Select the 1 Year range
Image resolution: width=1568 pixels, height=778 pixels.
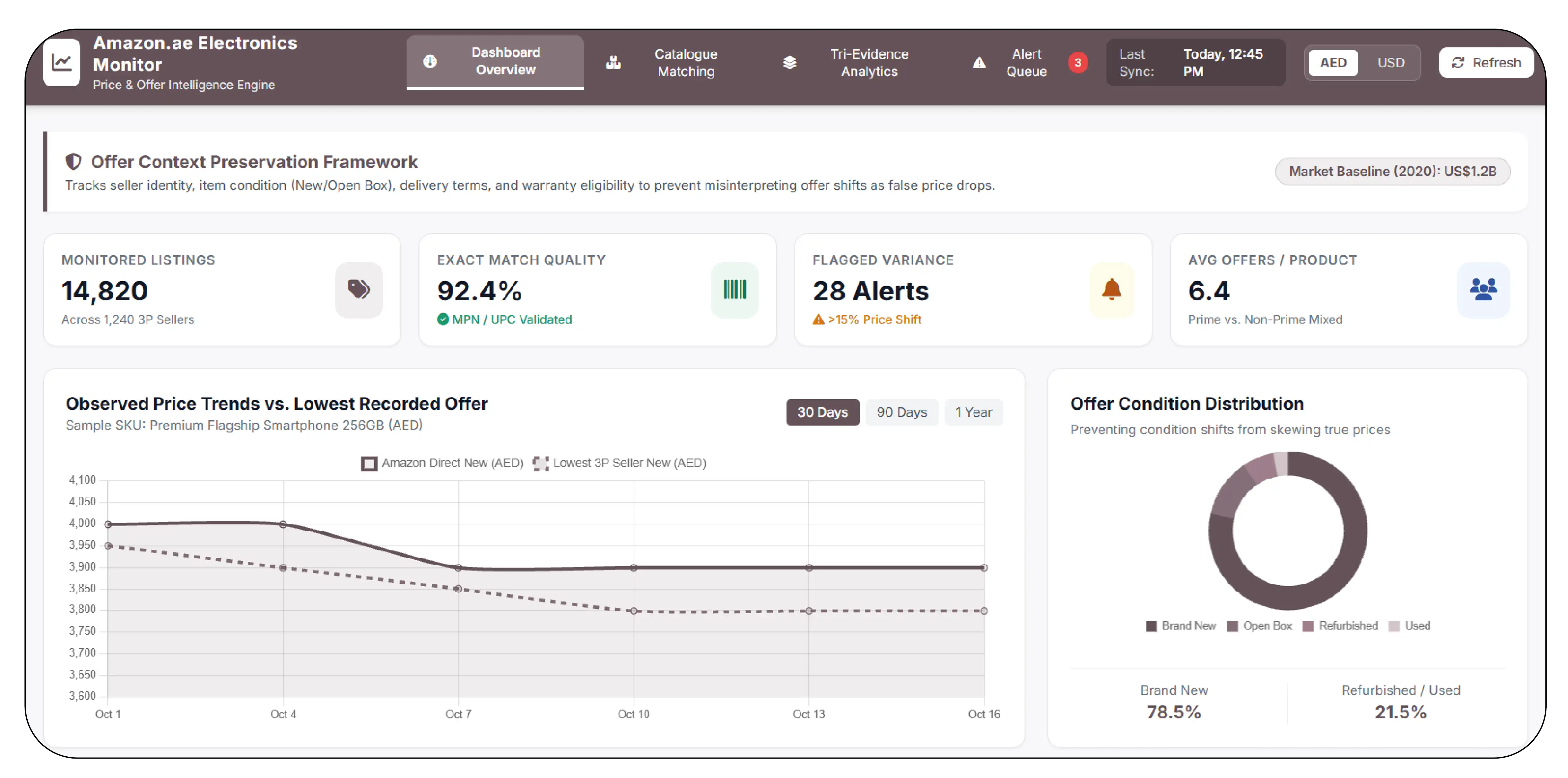pos(973,412)
